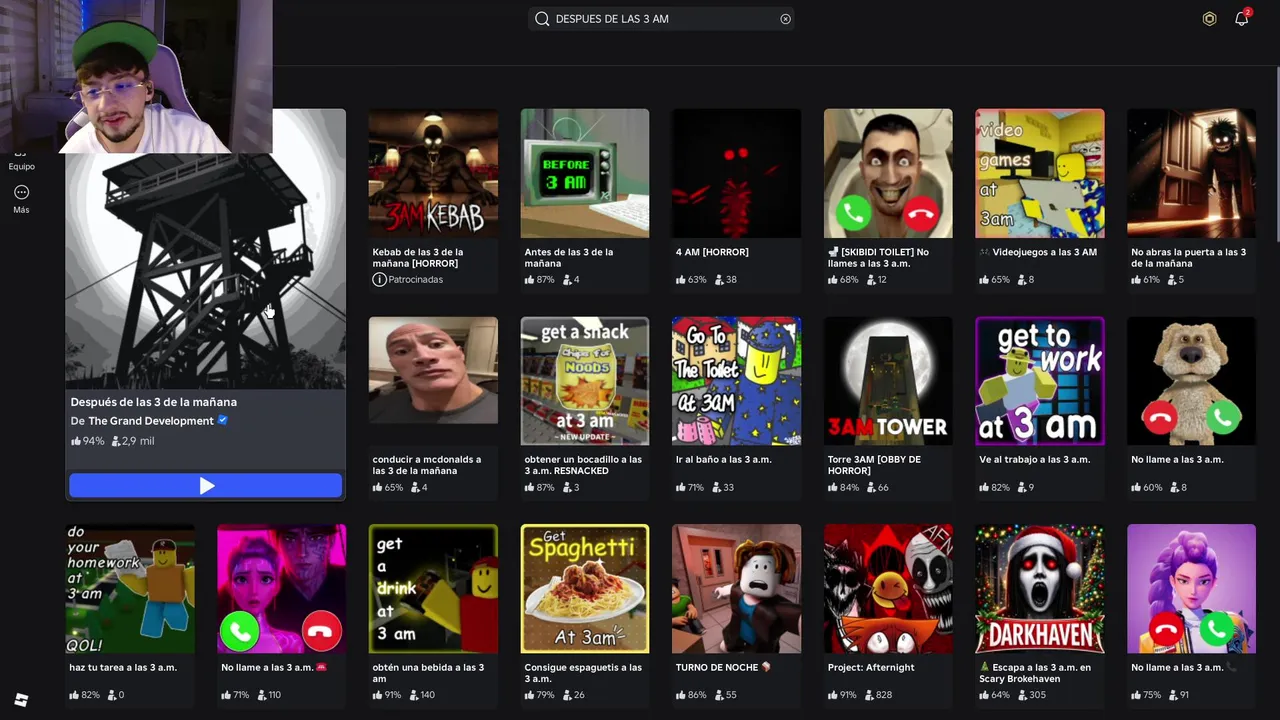Open the 3AM Tower thumbnail
Viewport: 1280px width, 720px height.
pos(888,381)
